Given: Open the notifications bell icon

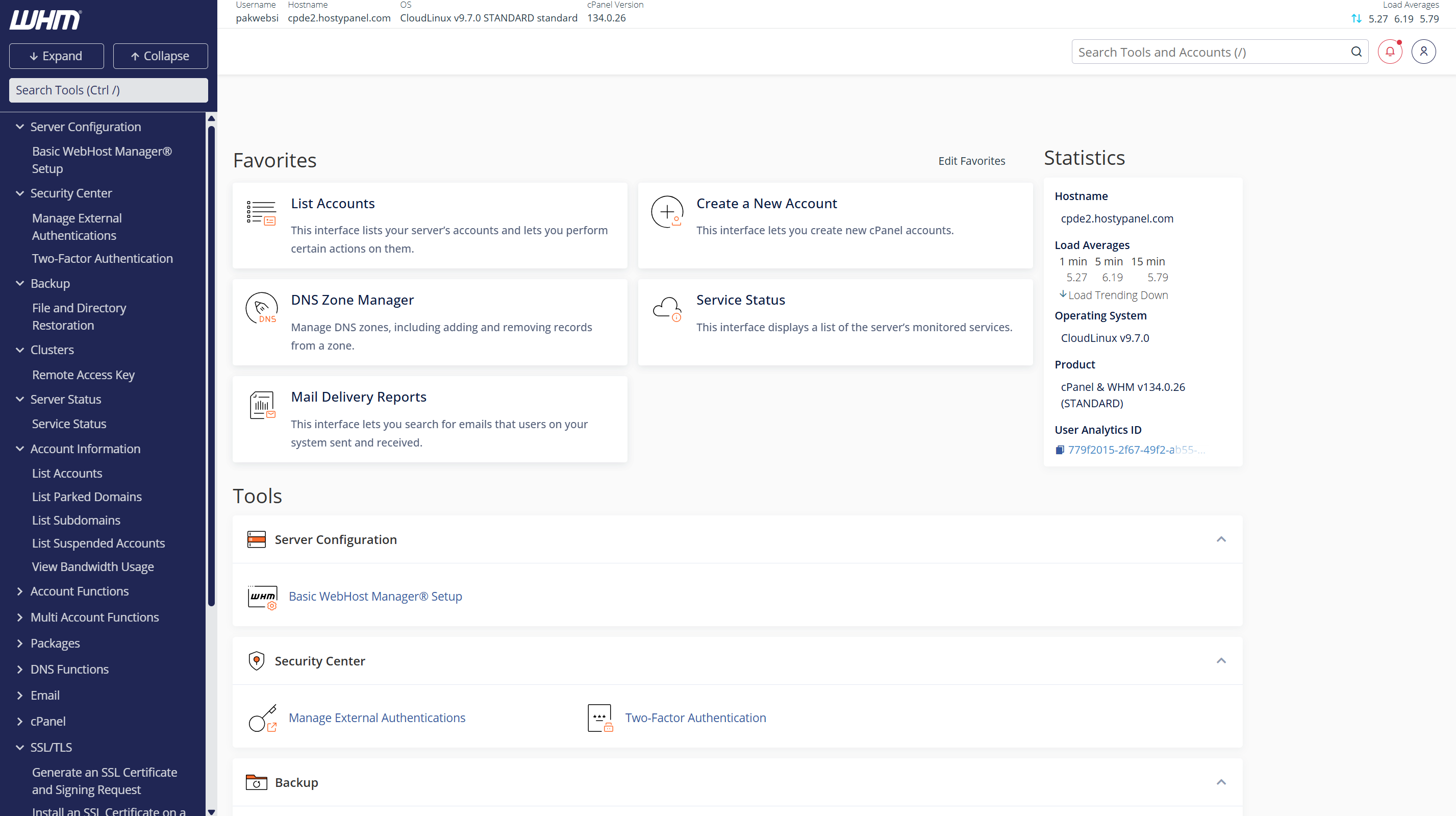Looking at the screenshot, I should coord(1389,52).
